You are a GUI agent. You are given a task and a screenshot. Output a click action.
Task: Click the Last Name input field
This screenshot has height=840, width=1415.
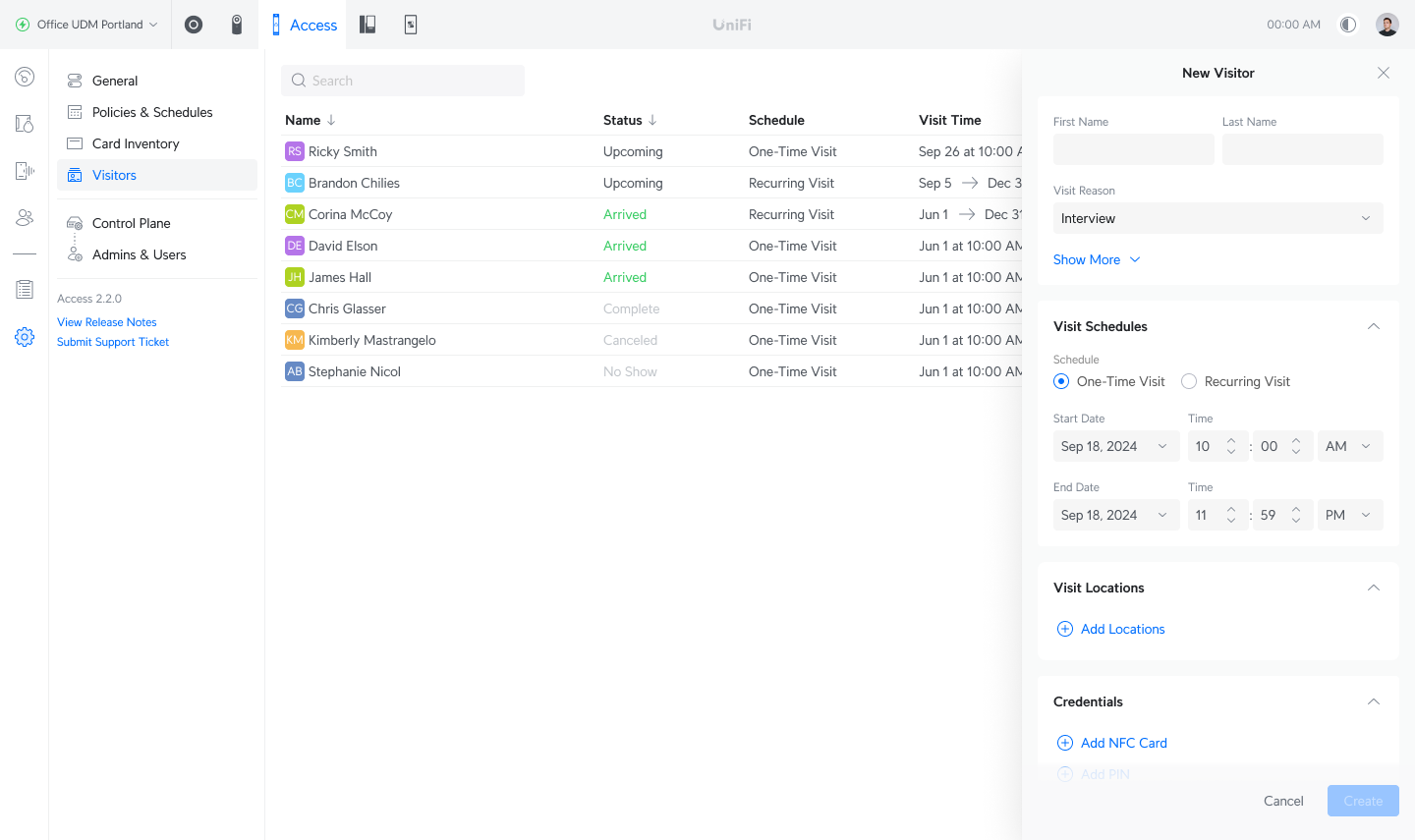[1303, 149]
